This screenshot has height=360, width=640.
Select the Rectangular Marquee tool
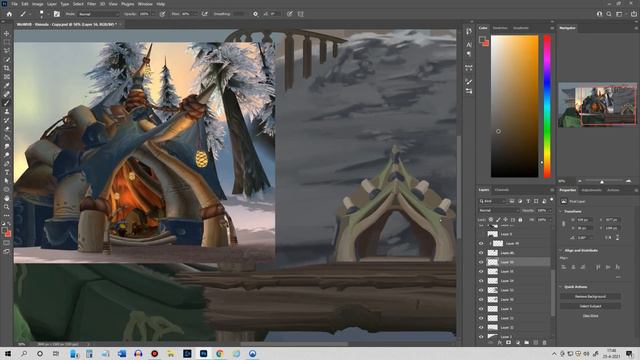coord(7,42)
